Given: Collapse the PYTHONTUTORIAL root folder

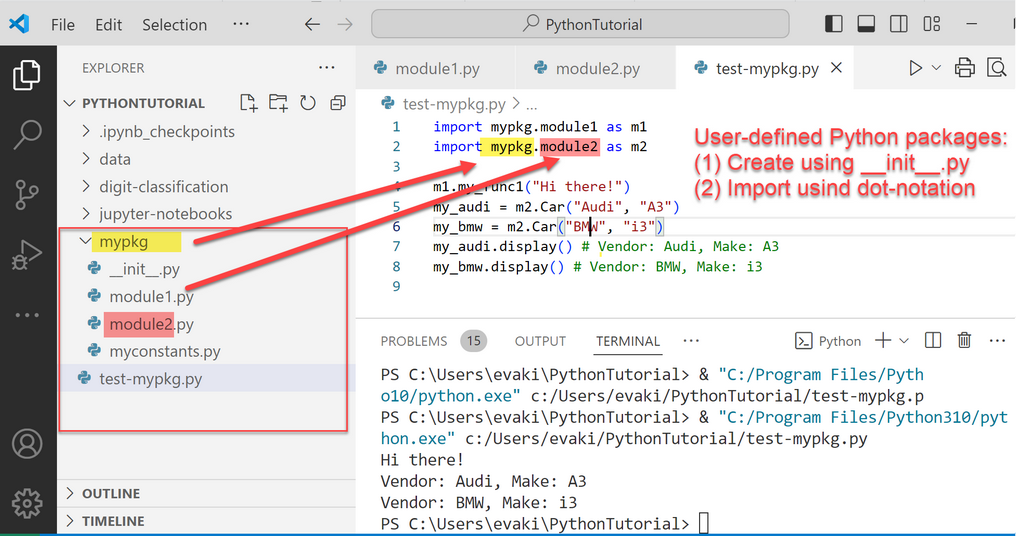Looking at the screenshot, I should pyautogui.click(x=70, y=103).
